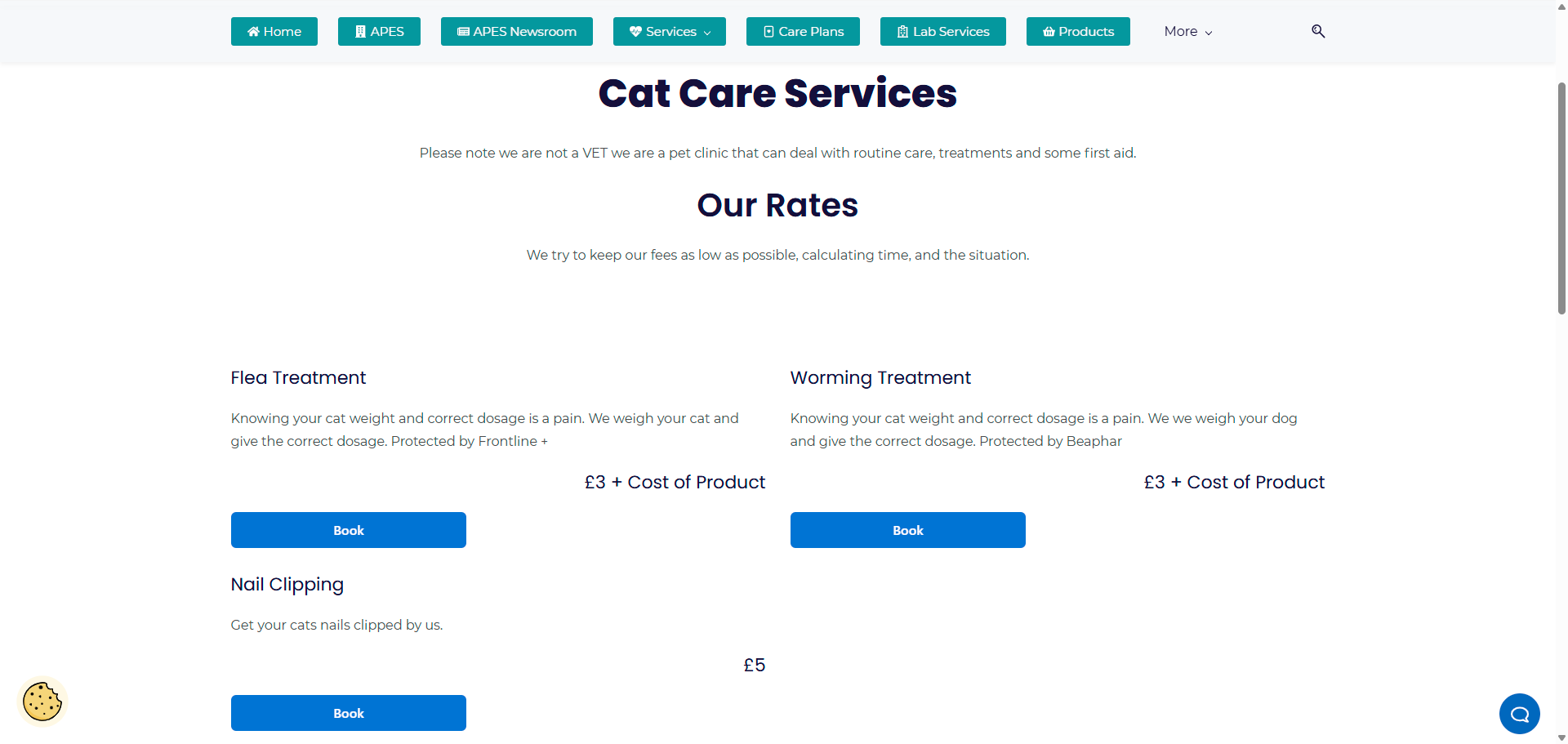
Task: Click the basket icon on Products
Action: [1049, 32]
